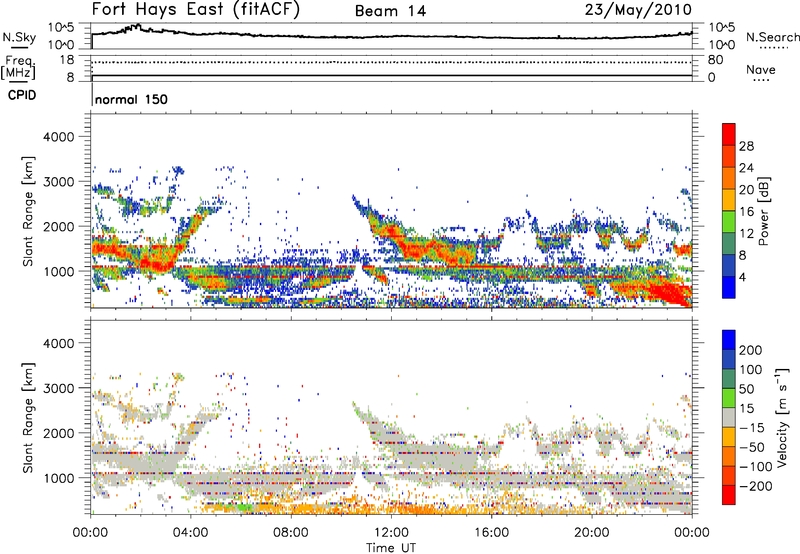Click the "N.Search" legend label
Image resolution: width=800 pixels, height=554 pixels.
click(x=772, y=37)
